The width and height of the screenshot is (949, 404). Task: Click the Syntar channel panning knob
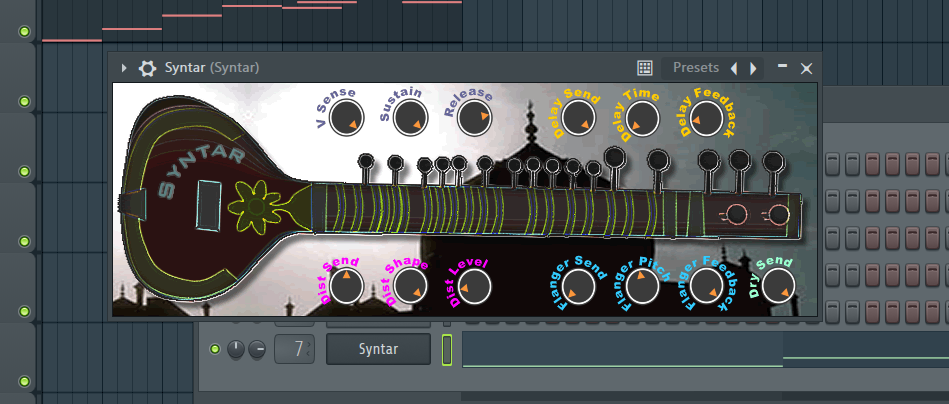point(236,349)
